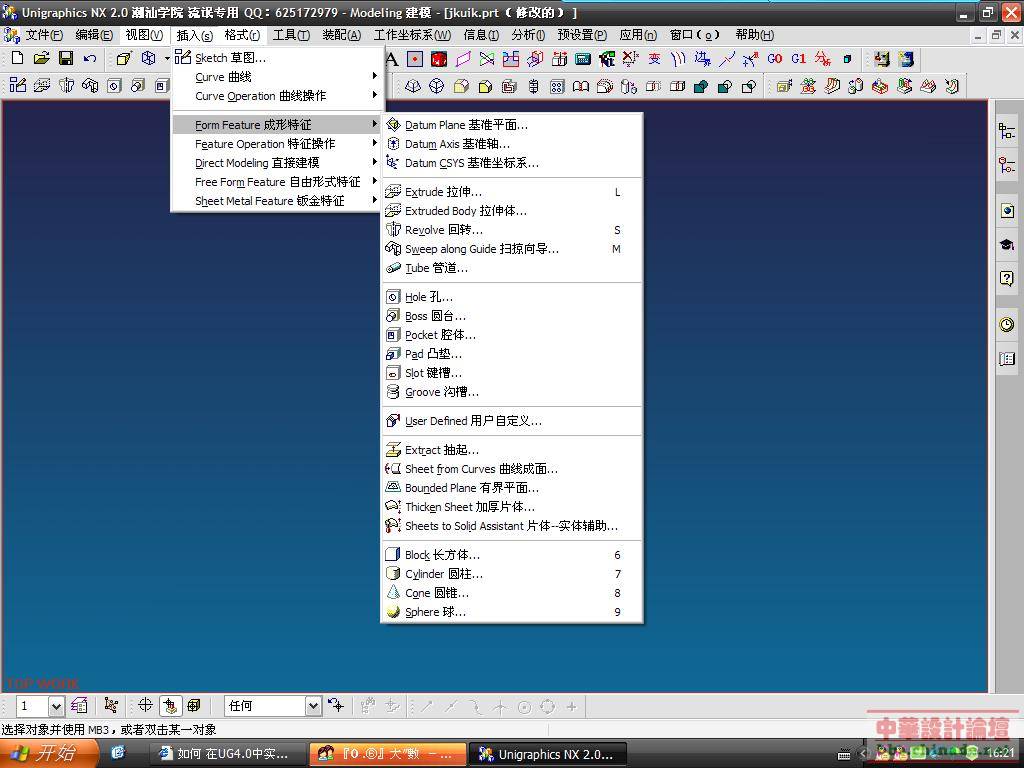This screenshot has height=768, width=1024.
Task: Click the 变 transform icon in the toolbar
Action: pyautogui.click(x=654, y=59)
